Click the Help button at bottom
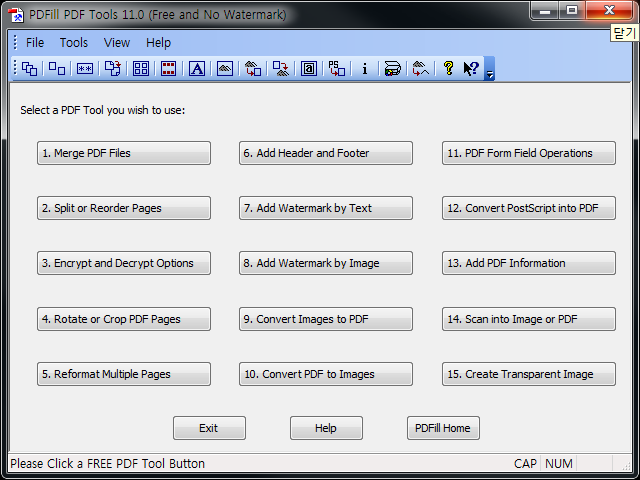Screen dimensions: 640x480 point(326,428)
